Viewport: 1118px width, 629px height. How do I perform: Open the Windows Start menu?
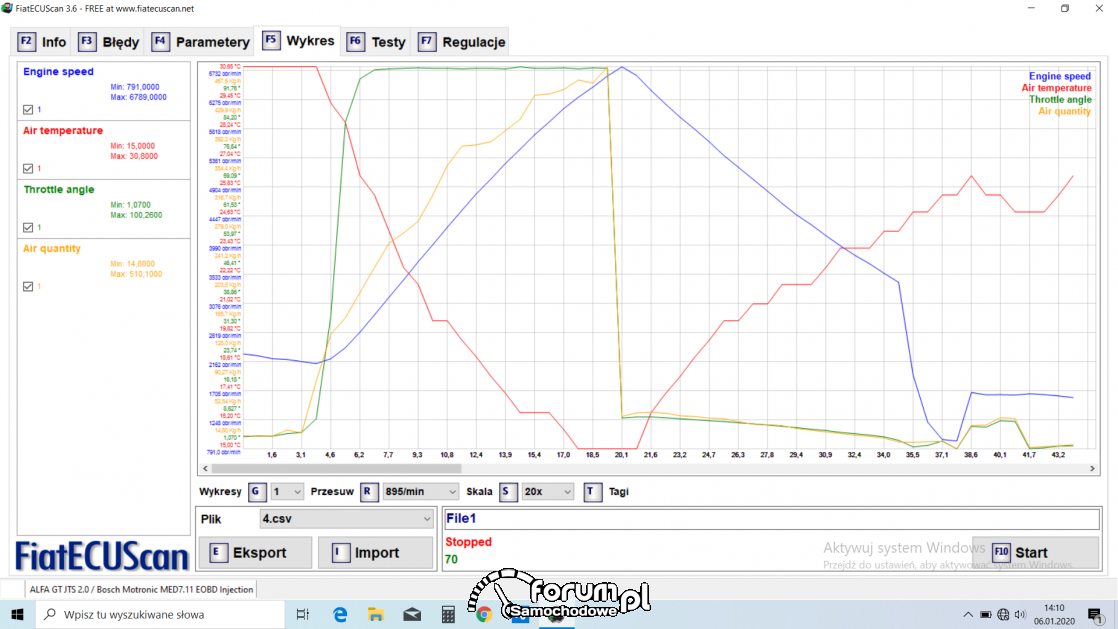pos(17,614)
